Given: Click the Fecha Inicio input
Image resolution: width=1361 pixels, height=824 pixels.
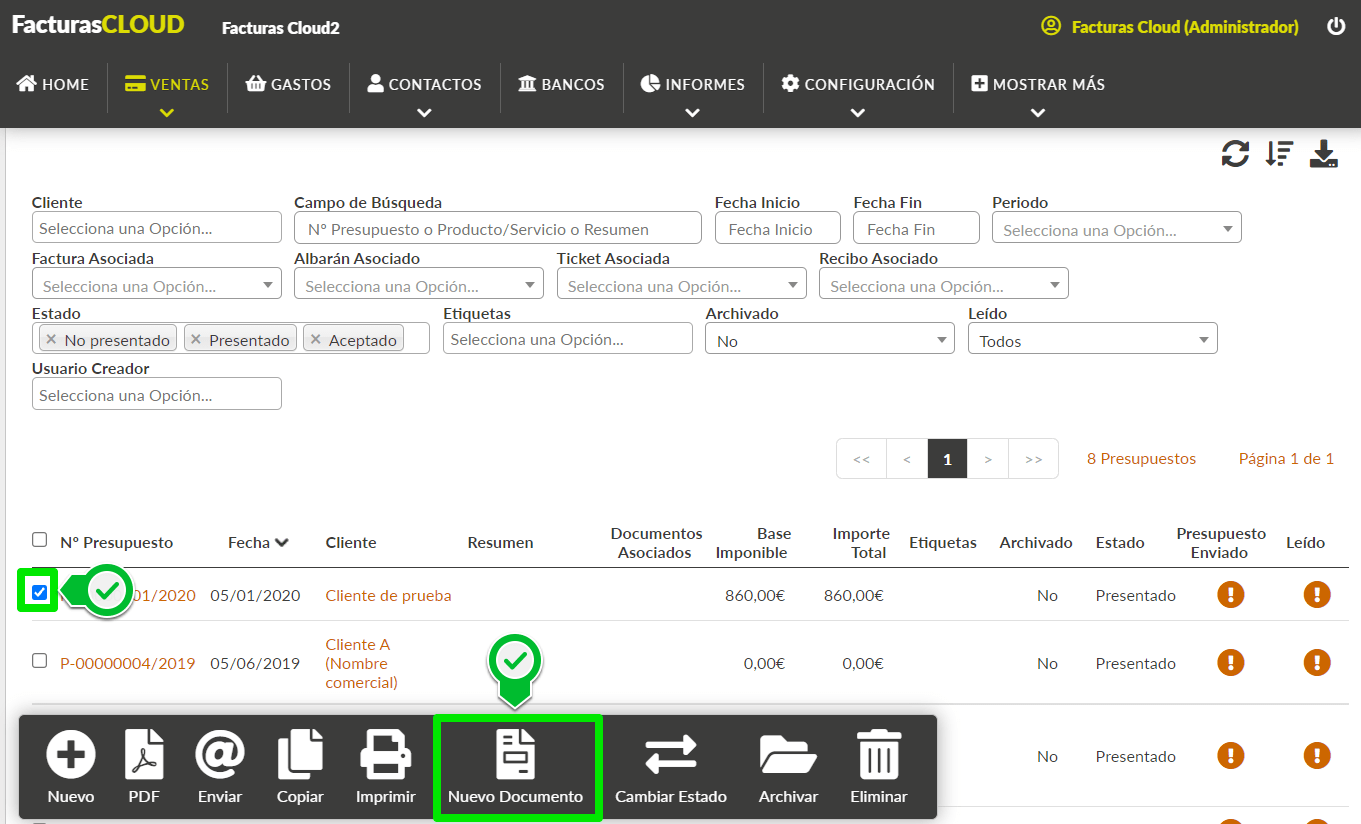Looking at the screenshot, I should coord(778,228).
